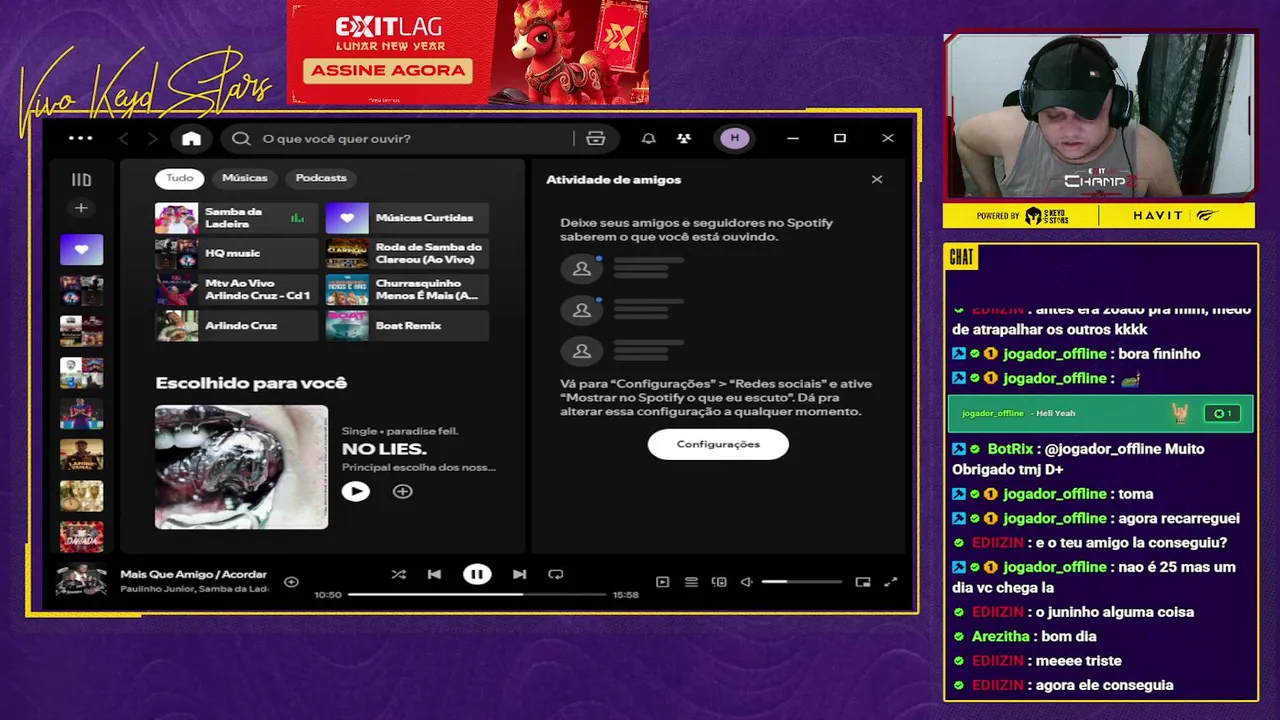Play the NO LIES. single

[x=356, y=491]
